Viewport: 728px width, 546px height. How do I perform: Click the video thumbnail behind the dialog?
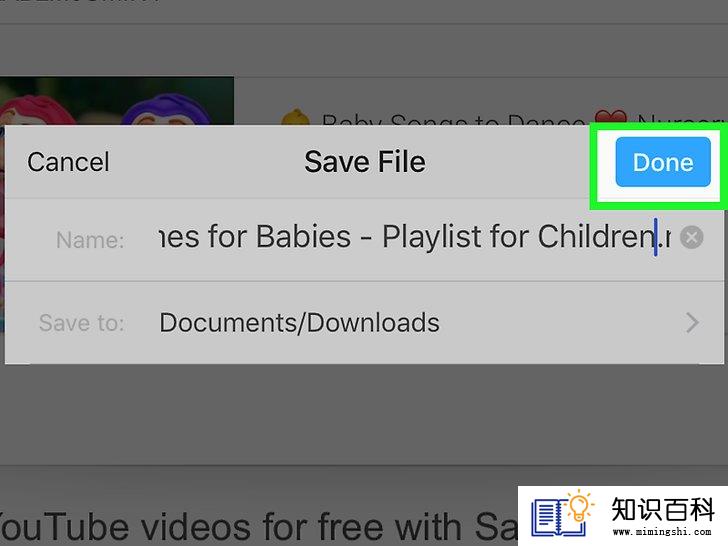pyautogui.click(x=117, y=101)
